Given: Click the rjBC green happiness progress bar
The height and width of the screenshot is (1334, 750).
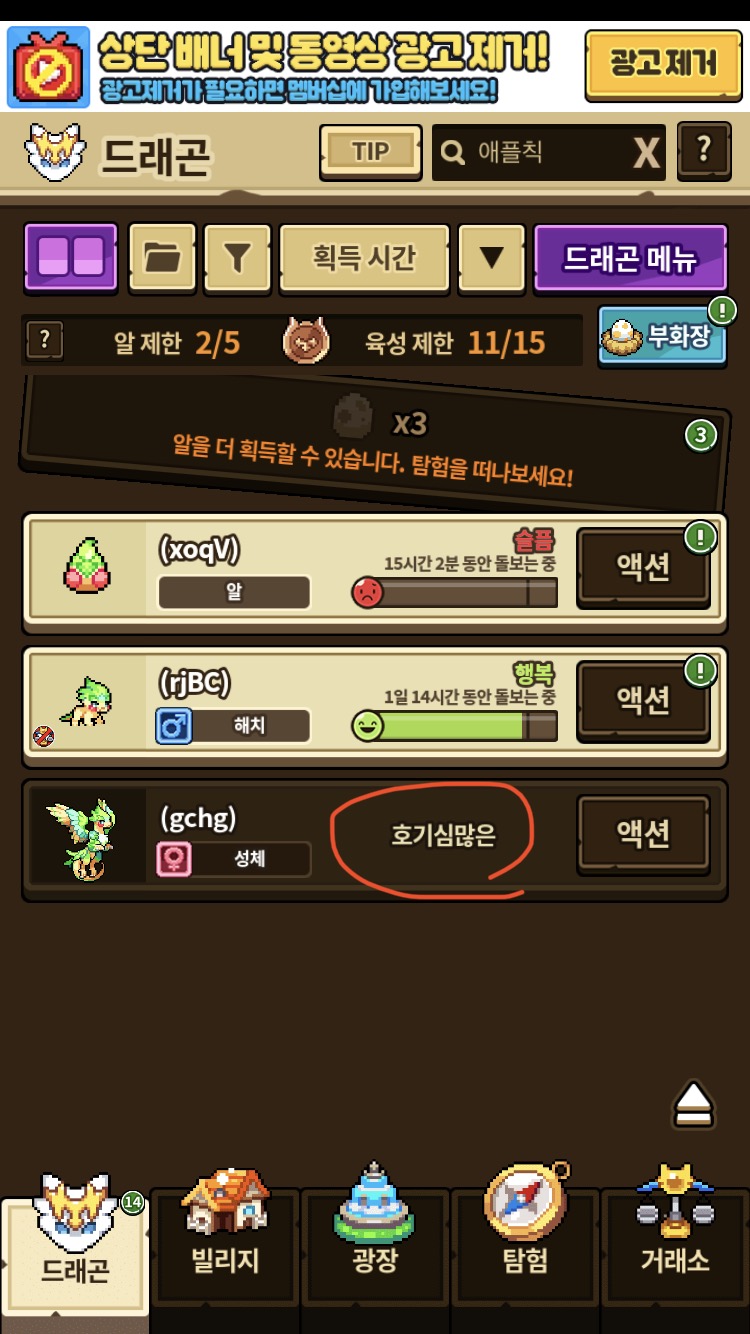Looking at the screenshot, I should 455,726.
